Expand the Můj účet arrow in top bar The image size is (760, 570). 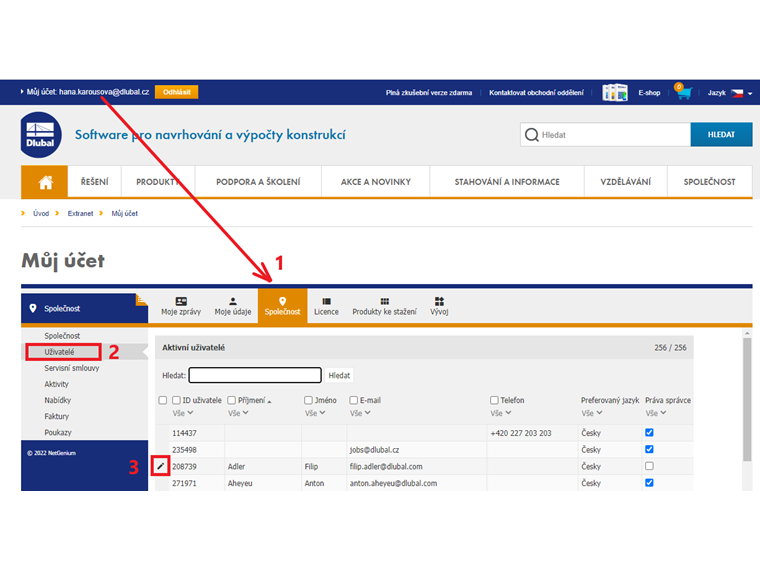(22, 91)
